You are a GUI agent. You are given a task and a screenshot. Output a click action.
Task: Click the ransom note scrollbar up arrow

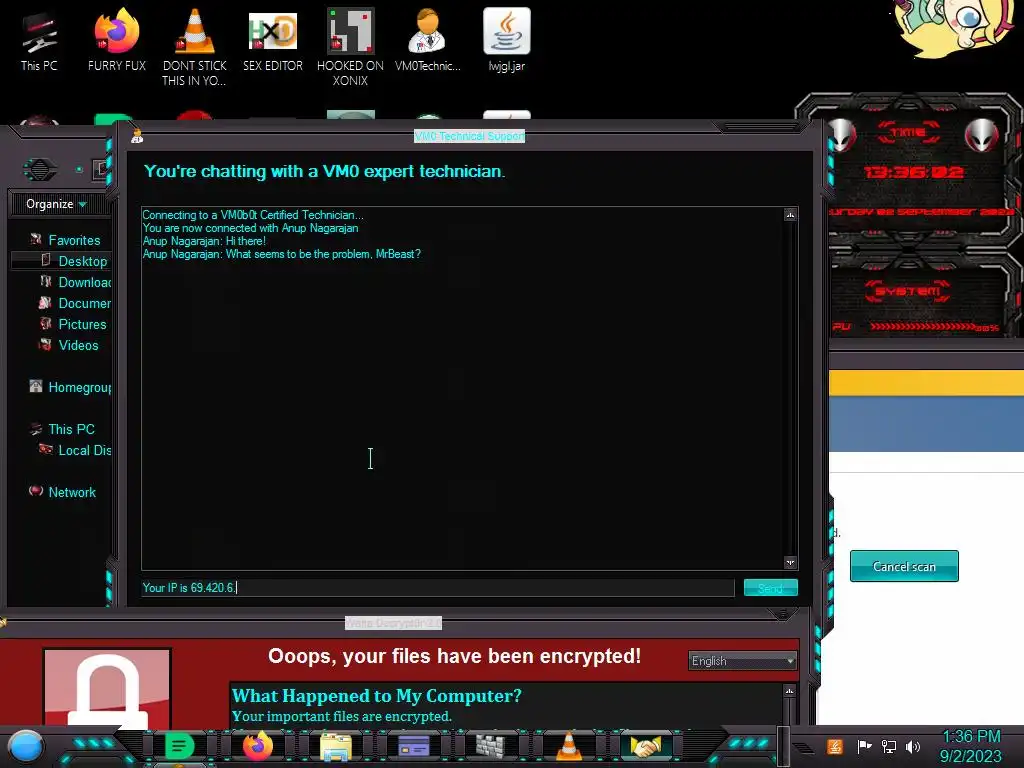click(x=790, y=691)
